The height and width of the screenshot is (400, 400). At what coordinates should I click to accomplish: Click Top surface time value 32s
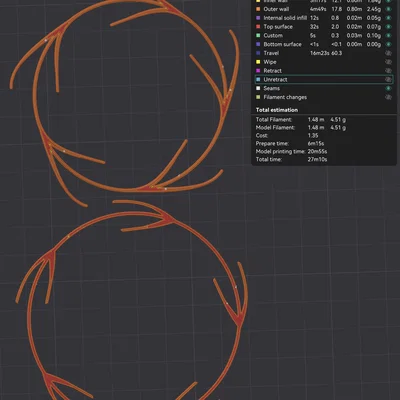pos(314,27)
